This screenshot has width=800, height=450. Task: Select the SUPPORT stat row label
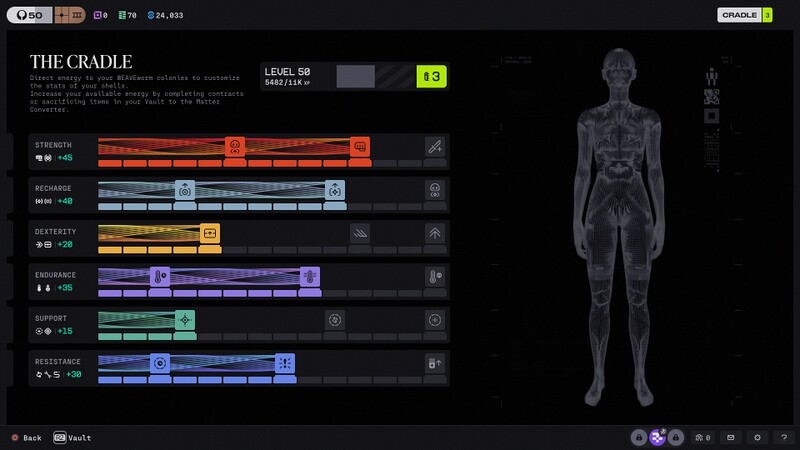[51, 318]
